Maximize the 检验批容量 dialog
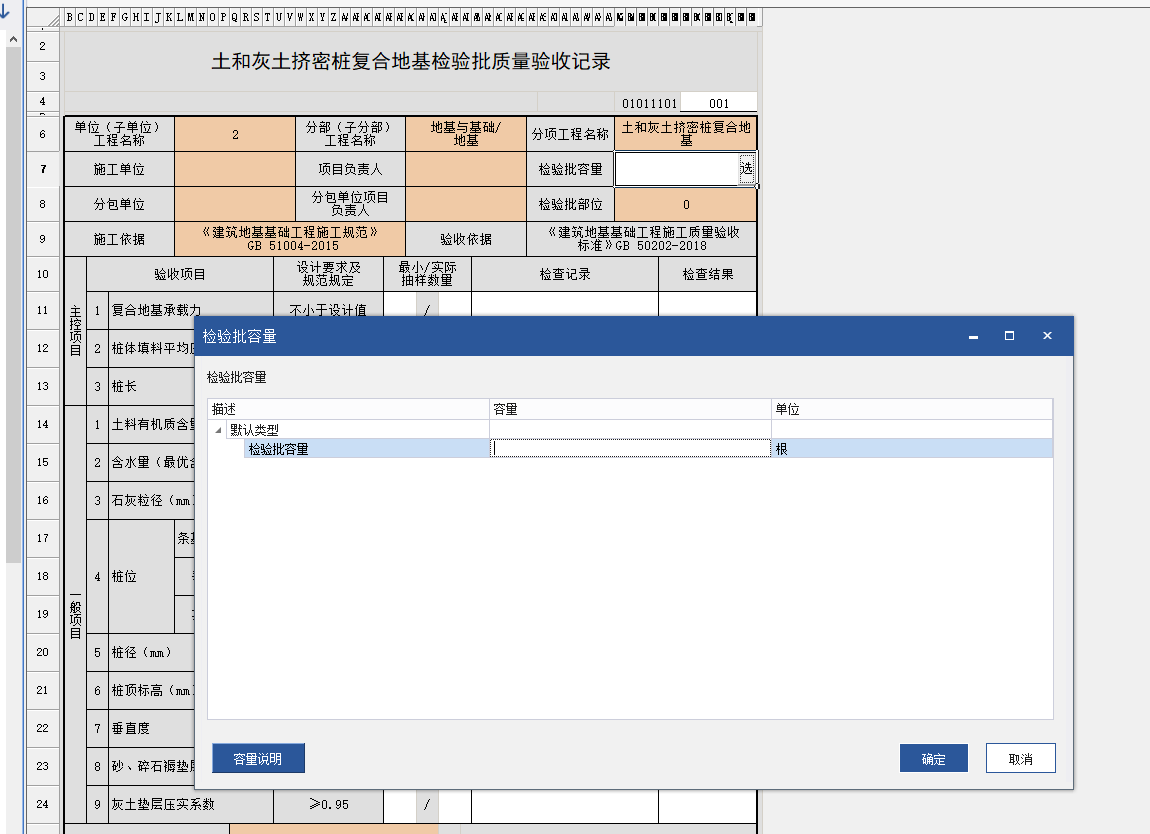 pos(1009,336)
